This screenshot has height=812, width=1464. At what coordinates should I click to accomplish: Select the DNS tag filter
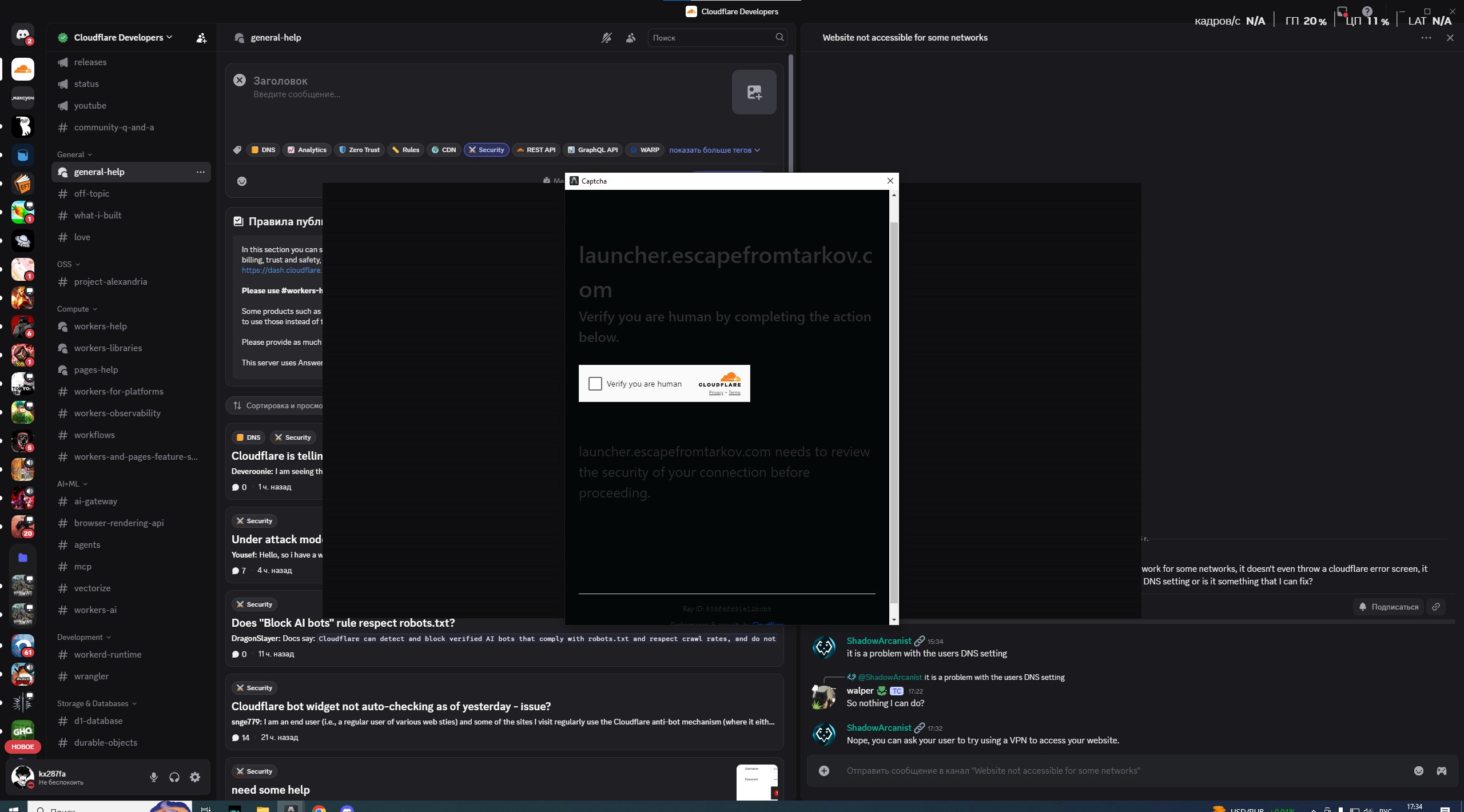[263, 150]
